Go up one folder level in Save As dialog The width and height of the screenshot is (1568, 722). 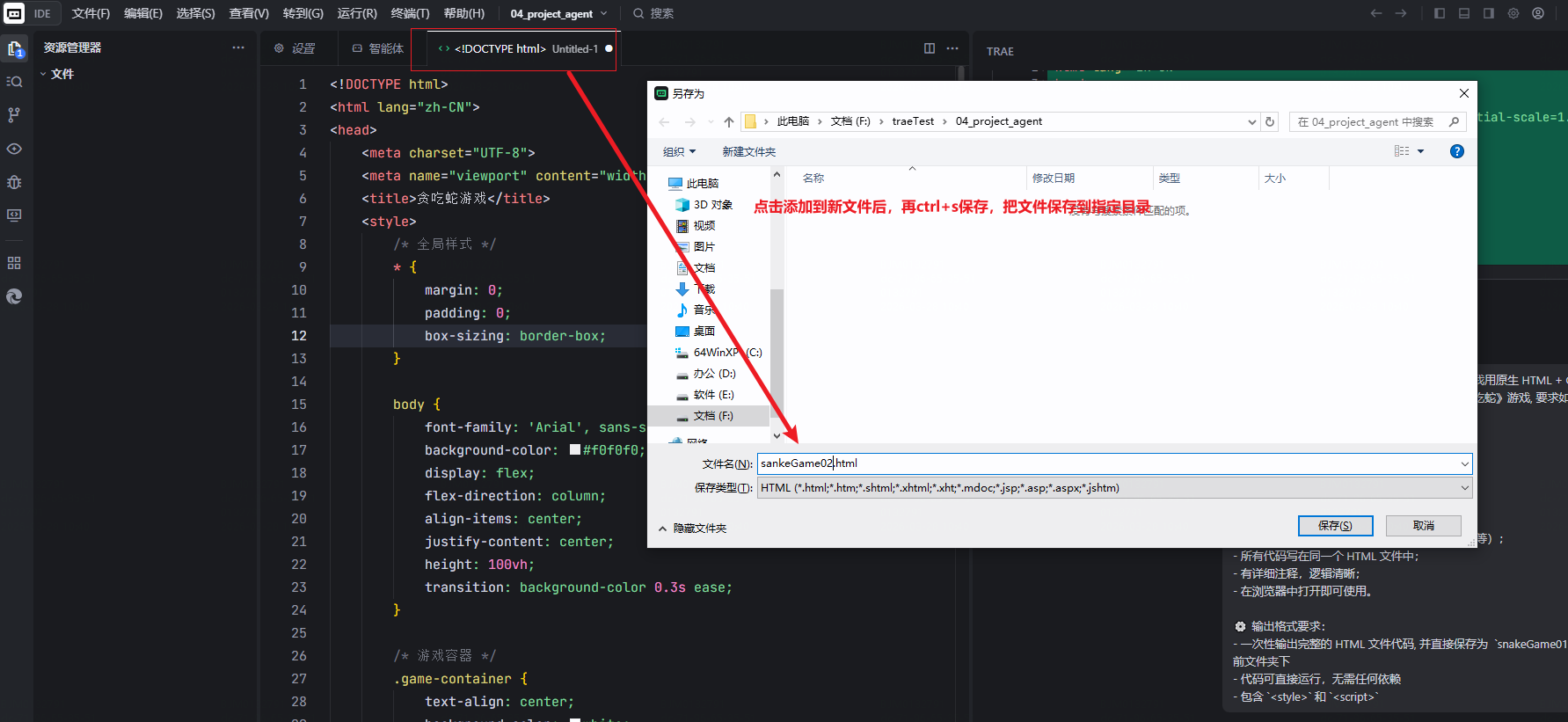(729, 121)
